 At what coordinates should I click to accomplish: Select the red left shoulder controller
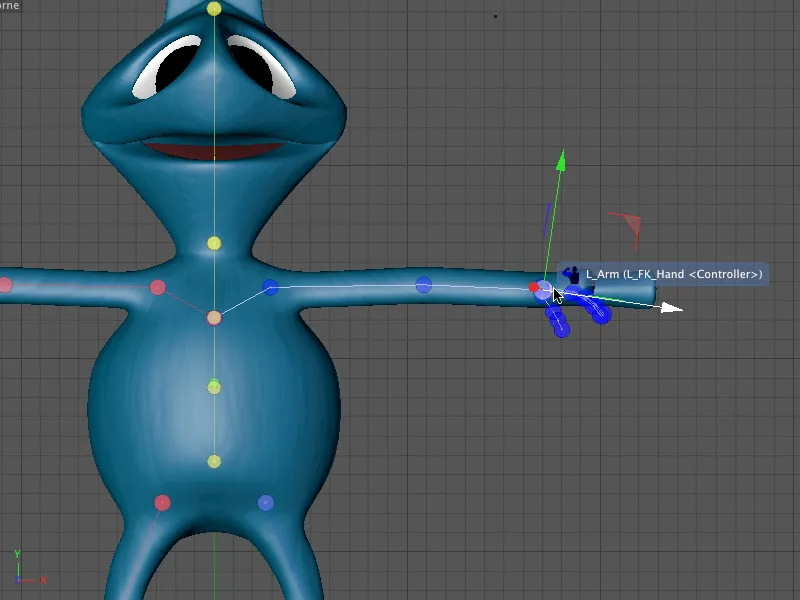(x=157, y=288)
